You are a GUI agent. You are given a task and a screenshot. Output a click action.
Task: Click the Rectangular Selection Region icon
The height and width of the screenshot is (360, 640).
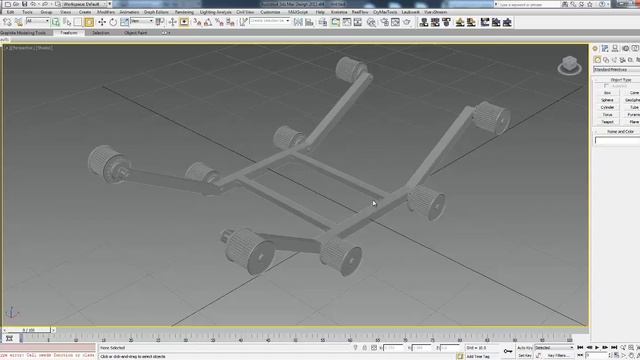click(x=78, y=22)
